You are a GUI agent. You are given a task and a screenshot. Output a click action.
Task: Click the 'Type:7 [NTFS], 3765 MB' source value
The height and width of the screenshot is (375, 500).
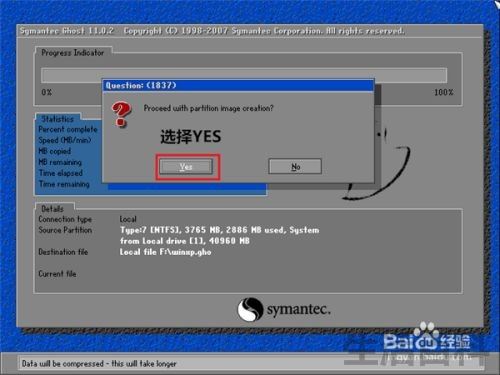coord(219,230)
